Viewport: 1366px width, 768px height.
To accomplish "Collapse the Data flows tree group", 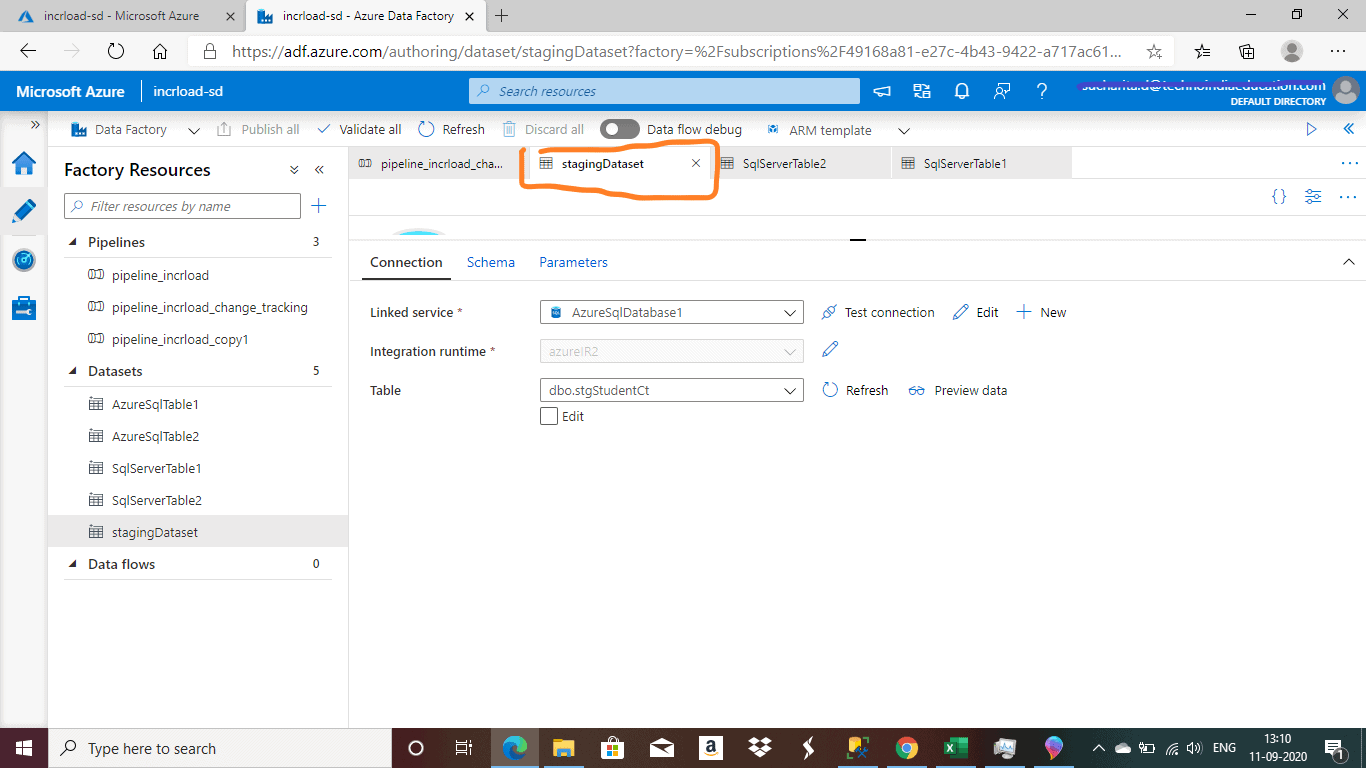I will pyautogui.click(x=72, y=564).
